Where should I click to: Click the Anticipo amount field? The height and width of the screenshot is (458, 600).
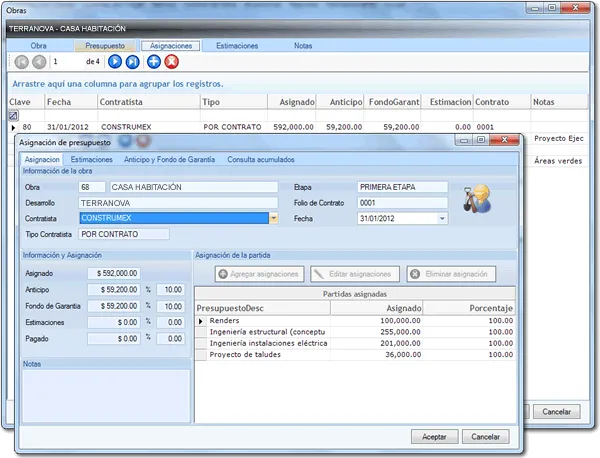[114, 290]
